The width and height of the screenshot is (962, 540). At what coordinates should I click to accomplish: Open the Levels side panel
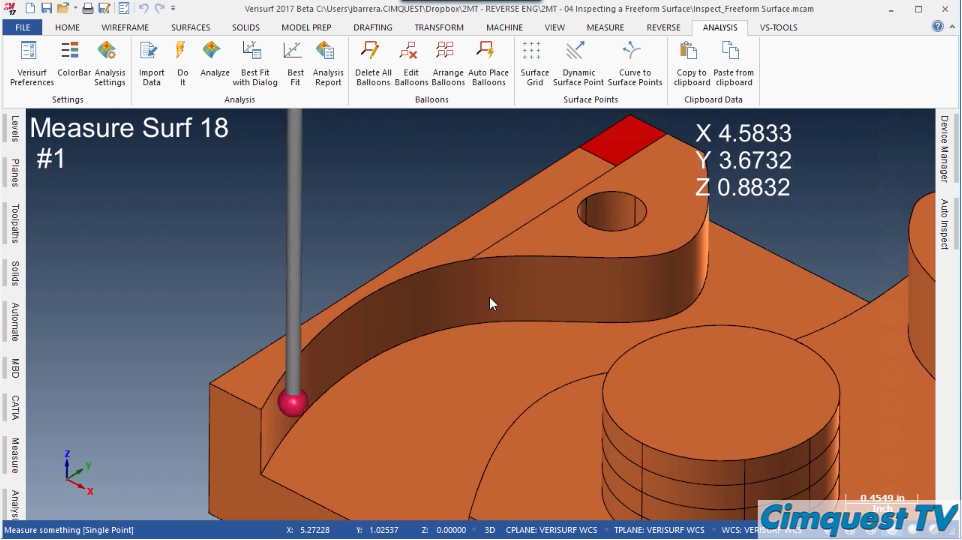click(x=14, y=128)
